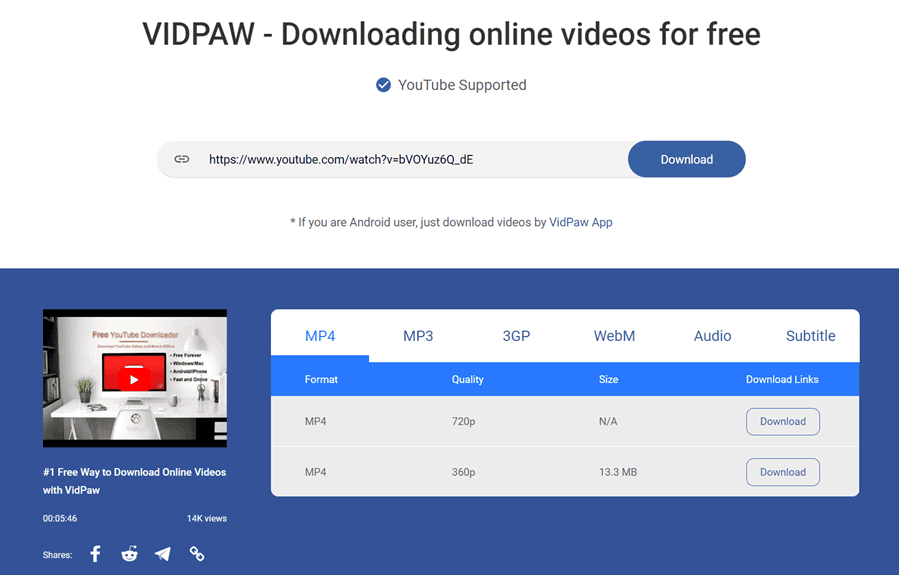Viewport: 900px width, 575px height.
Task: Switch to the 3GP tab
Action: pyautogui.click(x=516, y=336)
